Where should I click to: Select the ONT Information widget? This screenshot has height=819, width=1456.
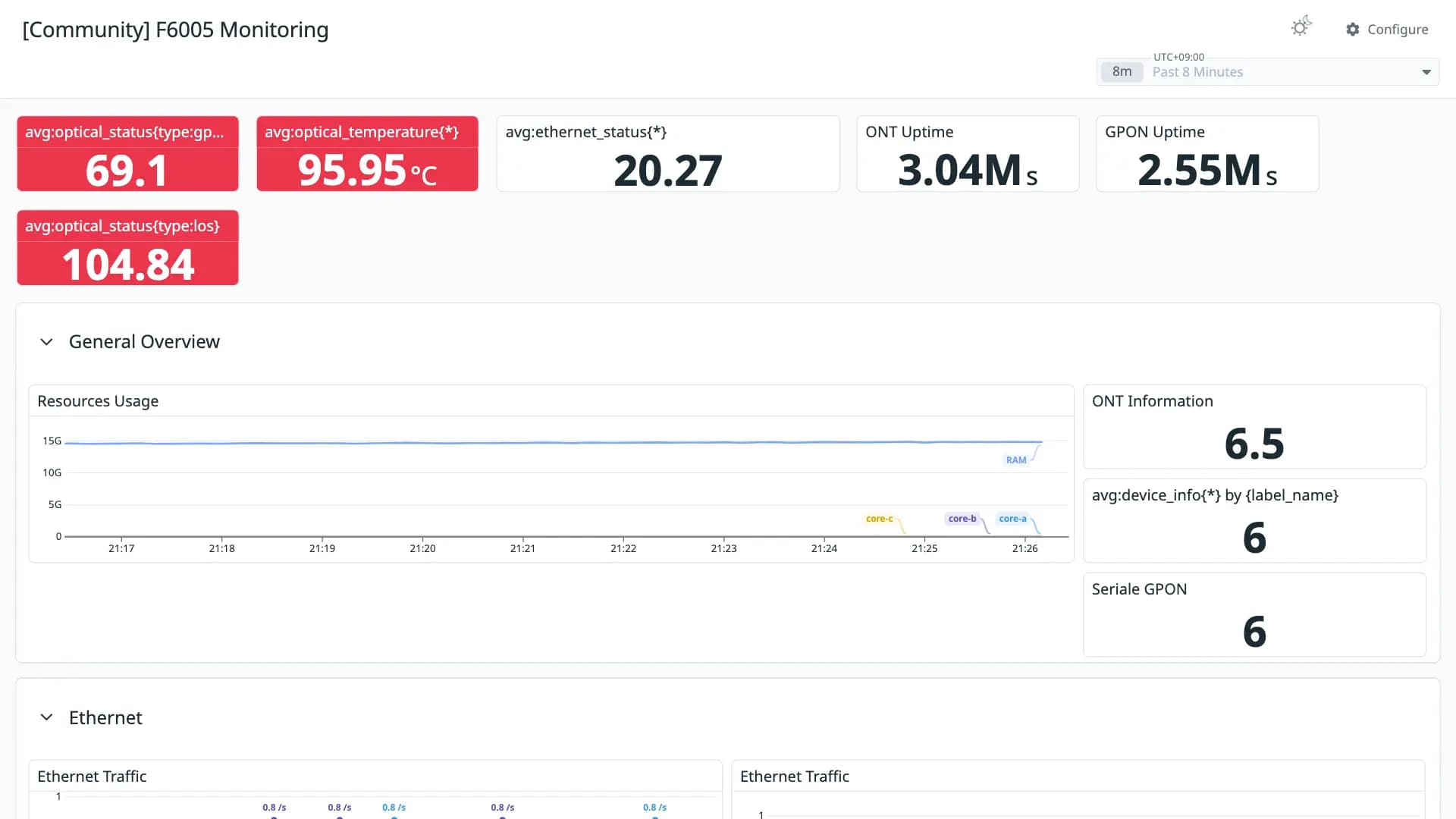[1254, 427]
